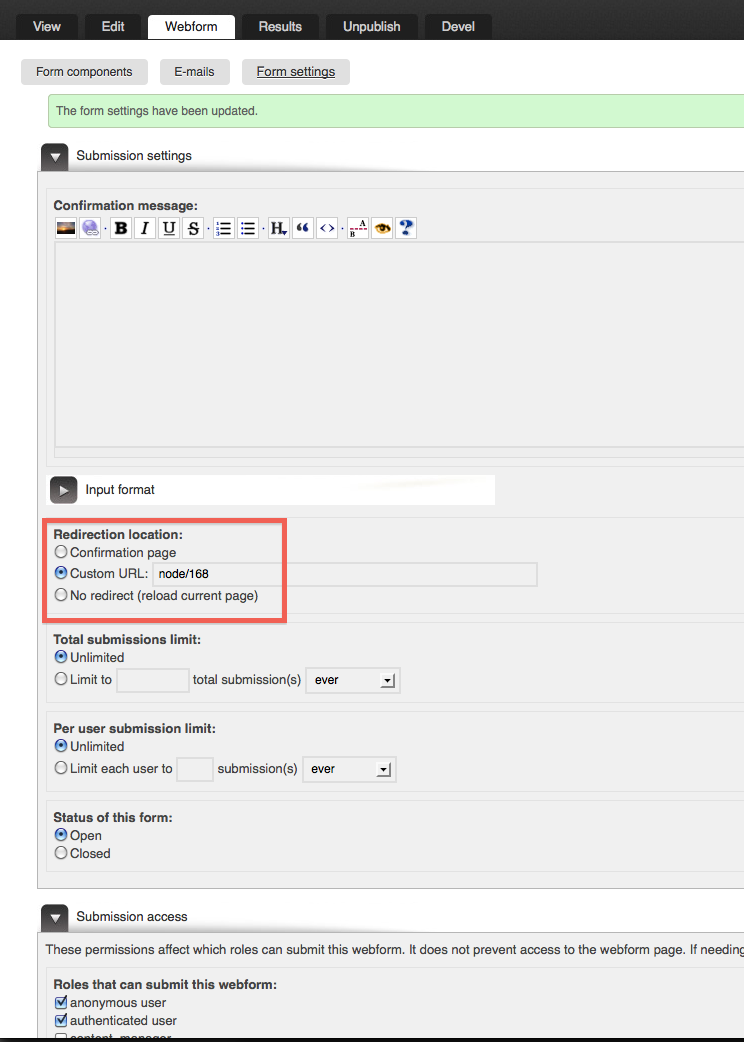Open the Results tab
Screen dimensions: 744x1042
point(280,27)
